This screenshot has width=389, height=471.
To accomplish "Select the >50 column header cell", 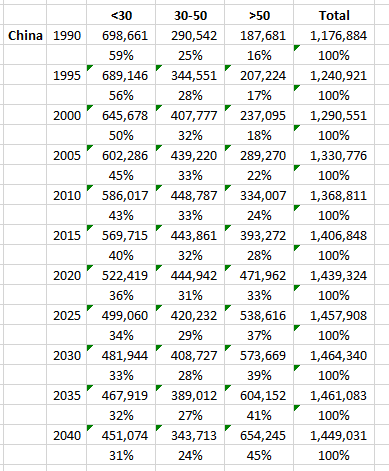I will (x=259, y=15).
